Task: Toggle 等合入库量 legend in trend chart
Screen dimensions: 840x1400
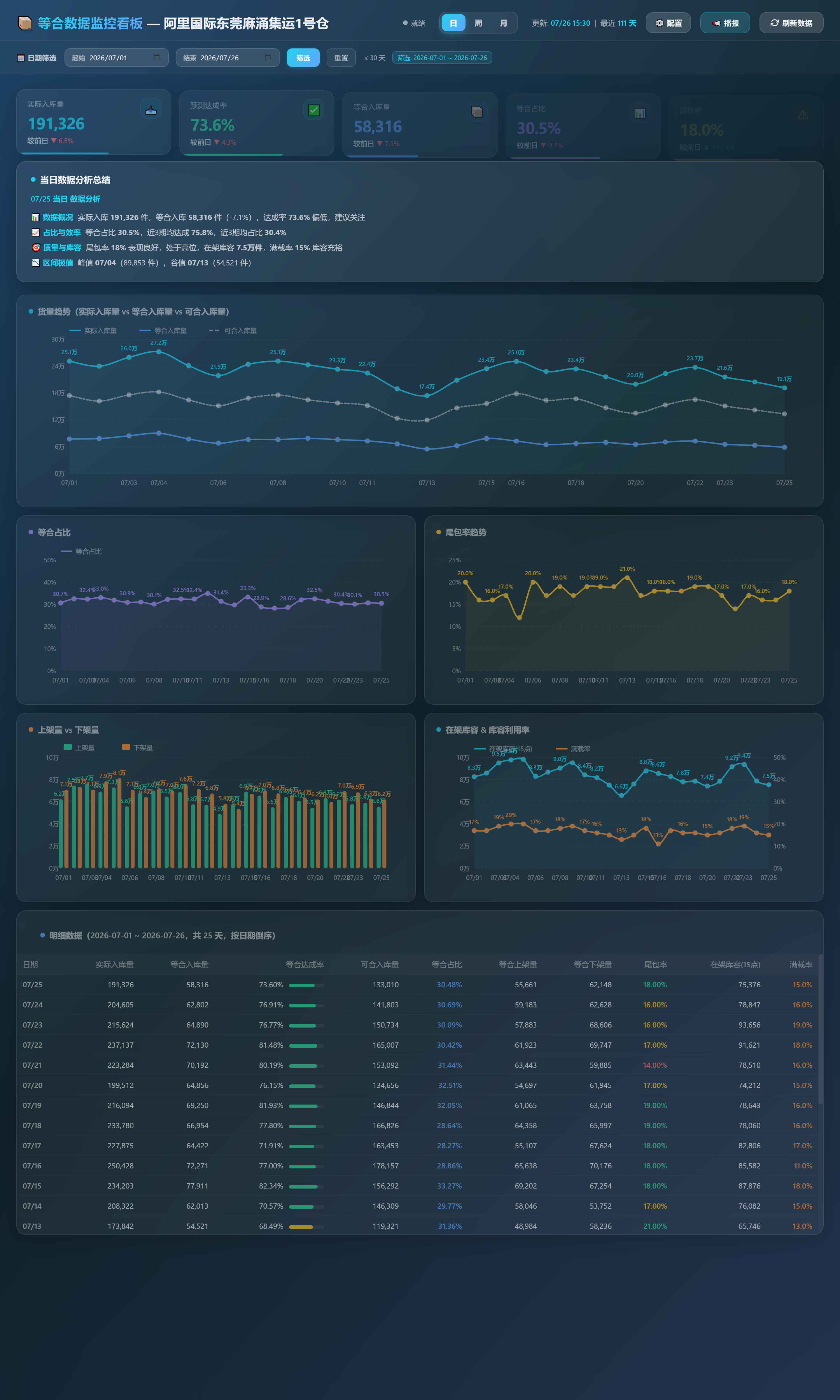Action: (x=163, y=330)
